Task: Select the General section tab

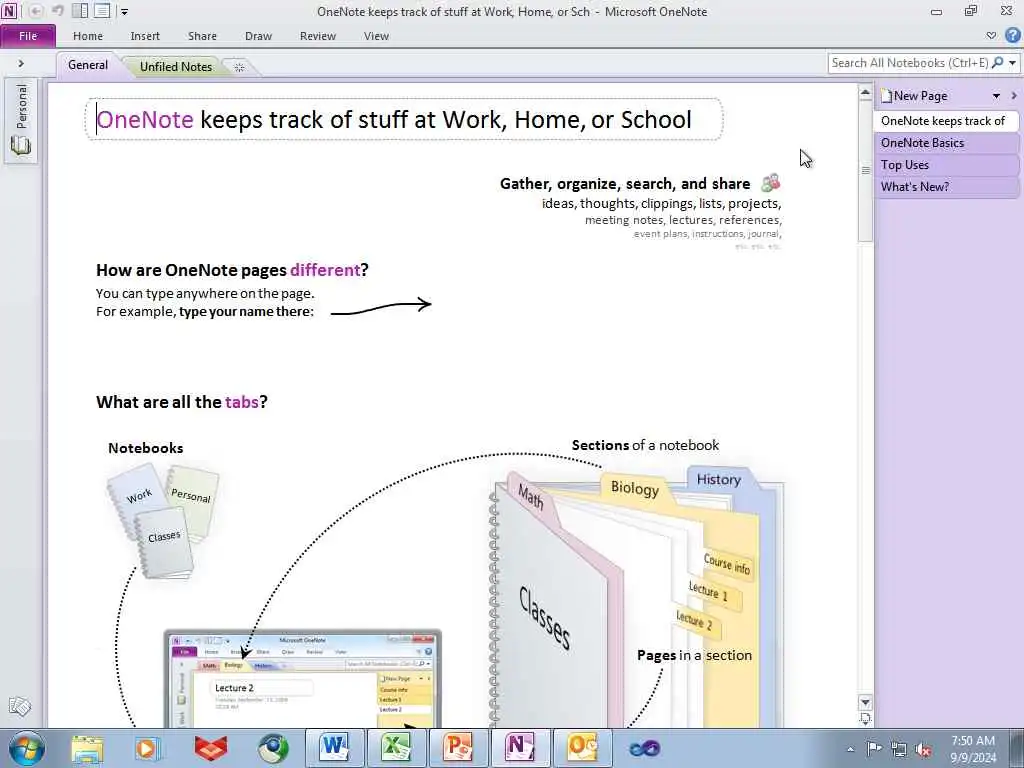Action: coord(88,65)
